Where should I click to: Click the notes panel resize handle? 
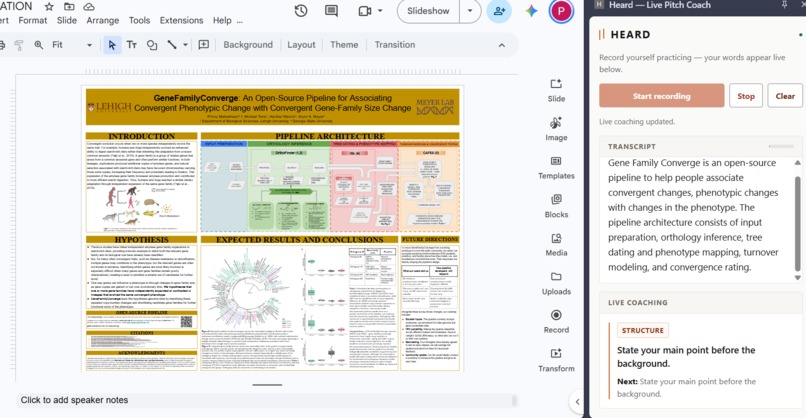pos(267,385)
